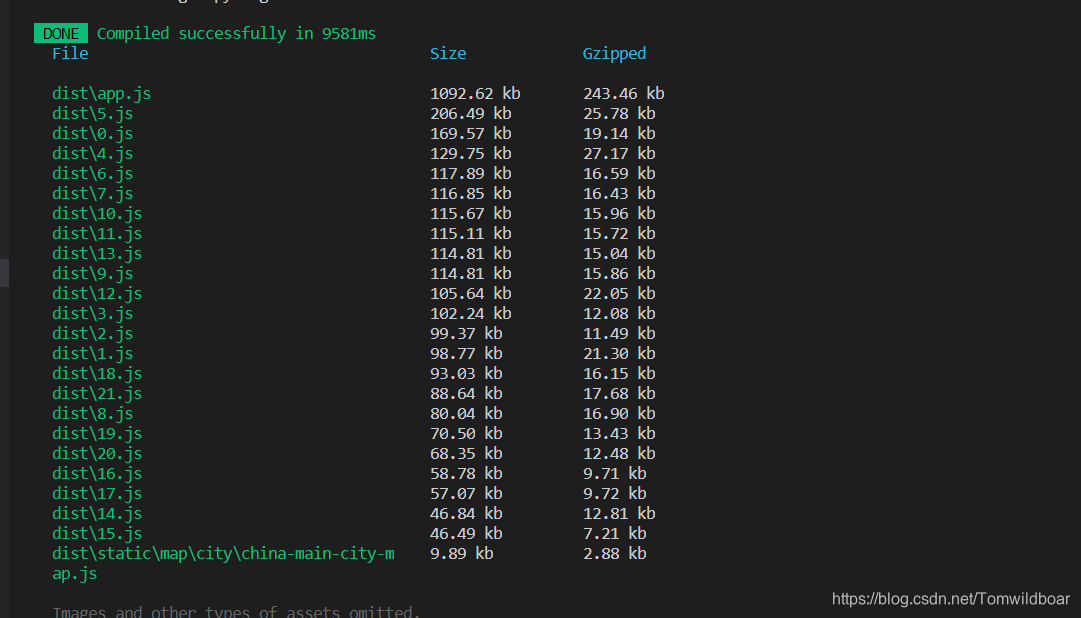Viewport: 1081px width, 618px height.
Task: Click the 12.81 kb gzipped value
Action: pos(619,513)
